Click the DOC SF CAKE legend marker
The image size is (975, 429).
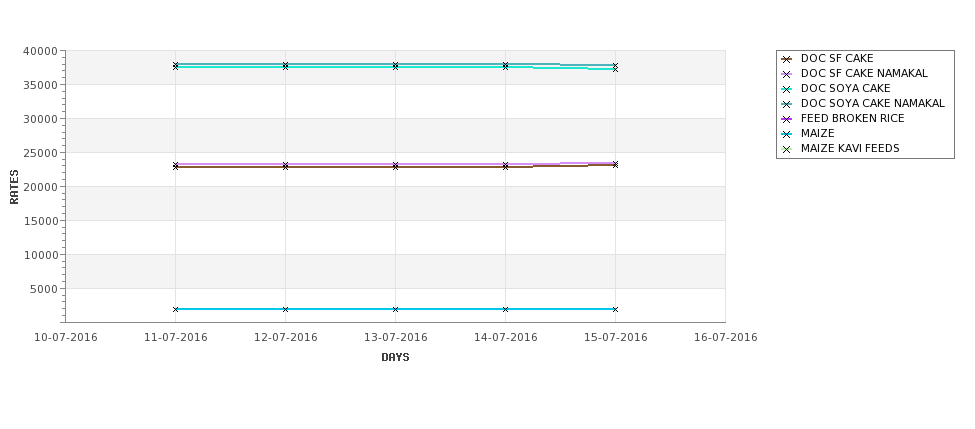[786, 59]
